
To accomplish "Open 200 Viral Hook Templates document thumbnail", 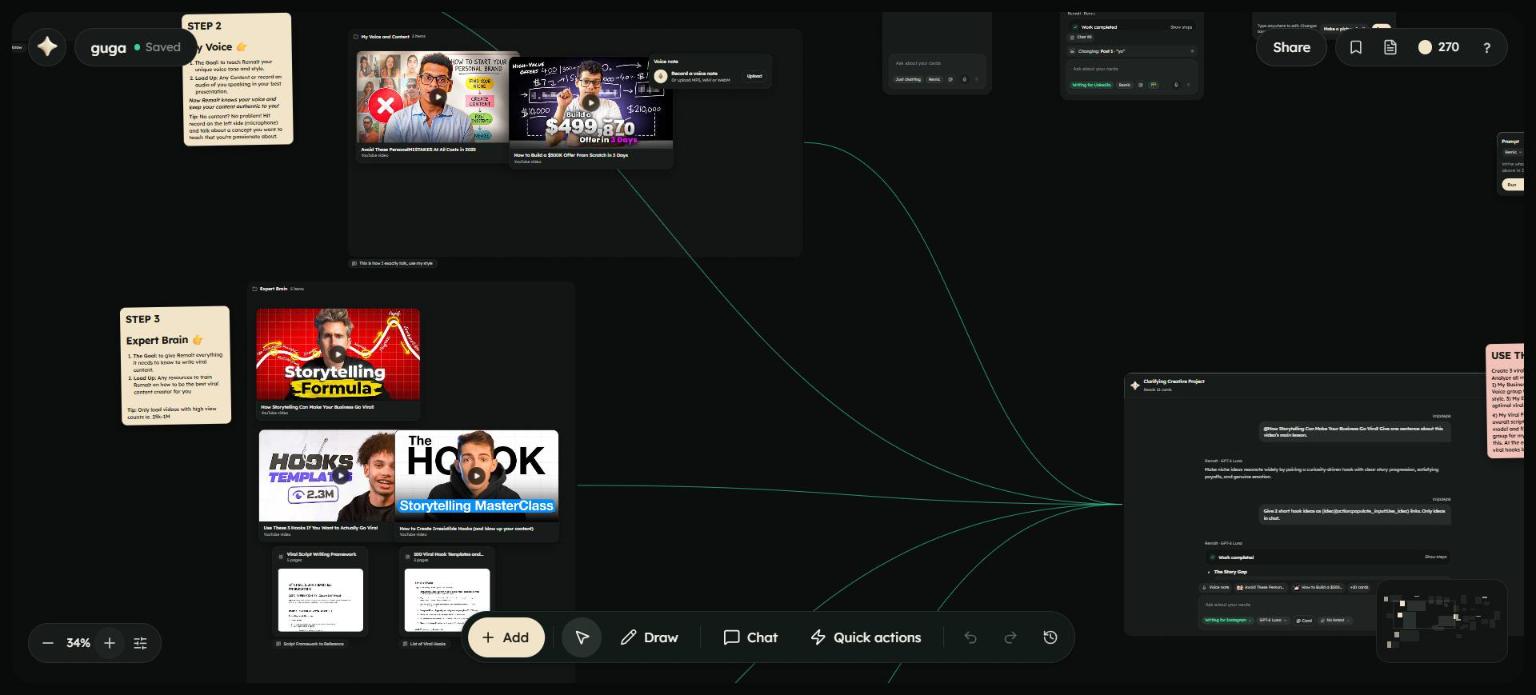I will tap(447, 600).
